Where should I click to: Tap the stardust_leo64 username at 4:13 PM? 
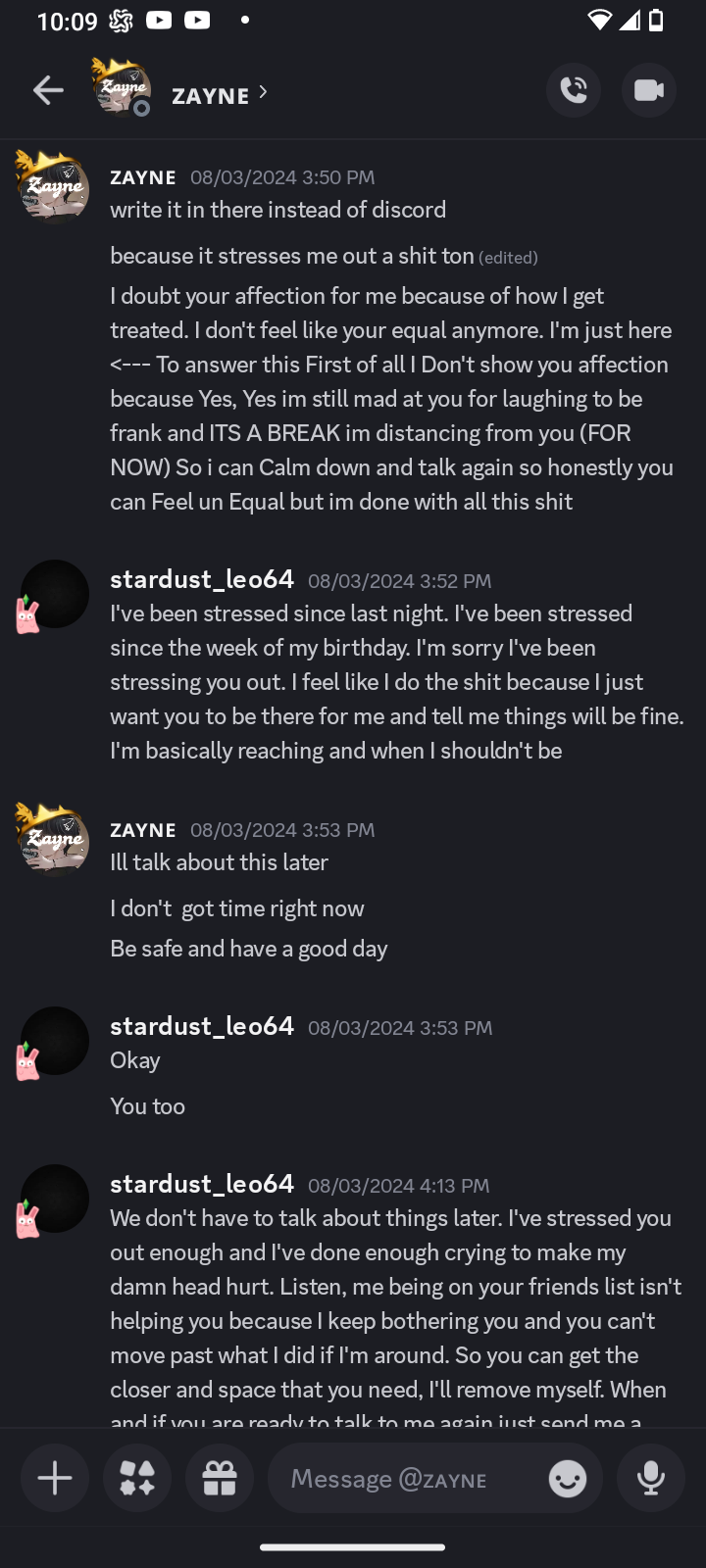pyautogui.click(x=202, y=1184)
